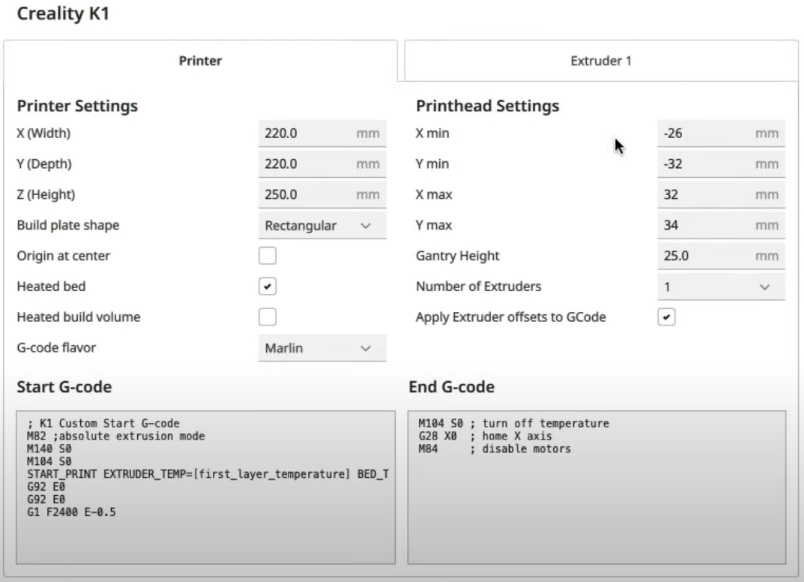
Task: Click the 'M82 ;absolute extrusion mode' line
Action: click(x=116, y=436)
